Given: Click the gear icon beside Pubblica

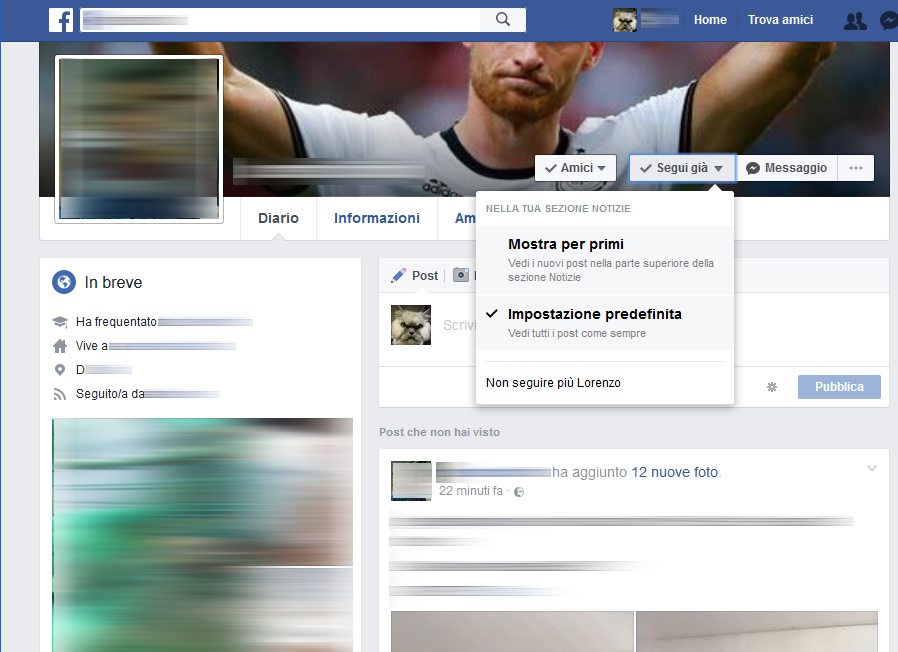Looking at the screenshot, I should tap(771, 387).
